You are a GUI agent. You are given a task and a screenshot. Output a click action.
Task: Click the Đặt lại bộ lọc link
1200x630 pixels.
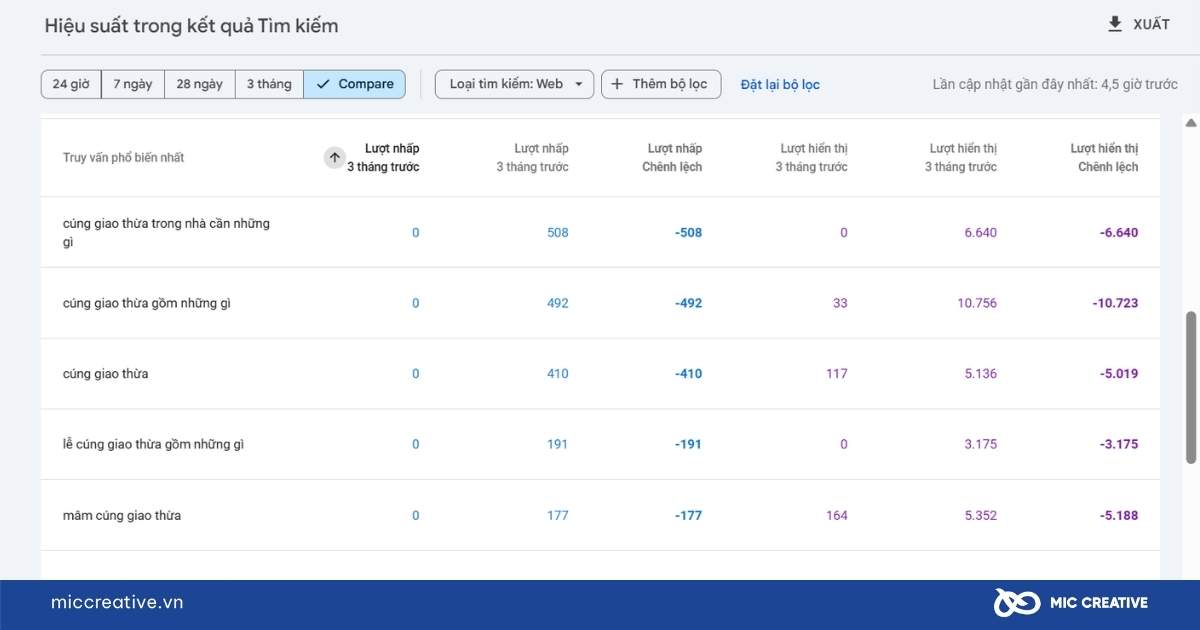(x=780, y=85)
